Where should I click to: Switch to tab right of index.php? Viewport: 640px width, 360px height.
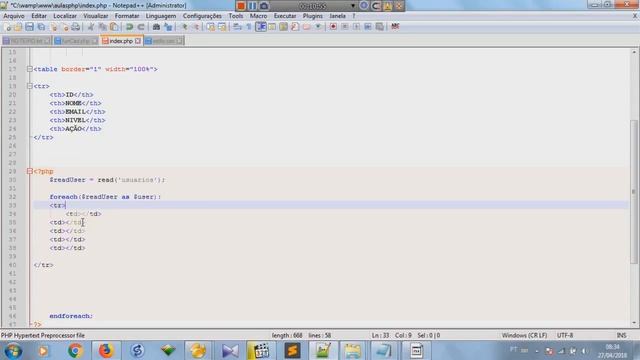tap(164, 41)
